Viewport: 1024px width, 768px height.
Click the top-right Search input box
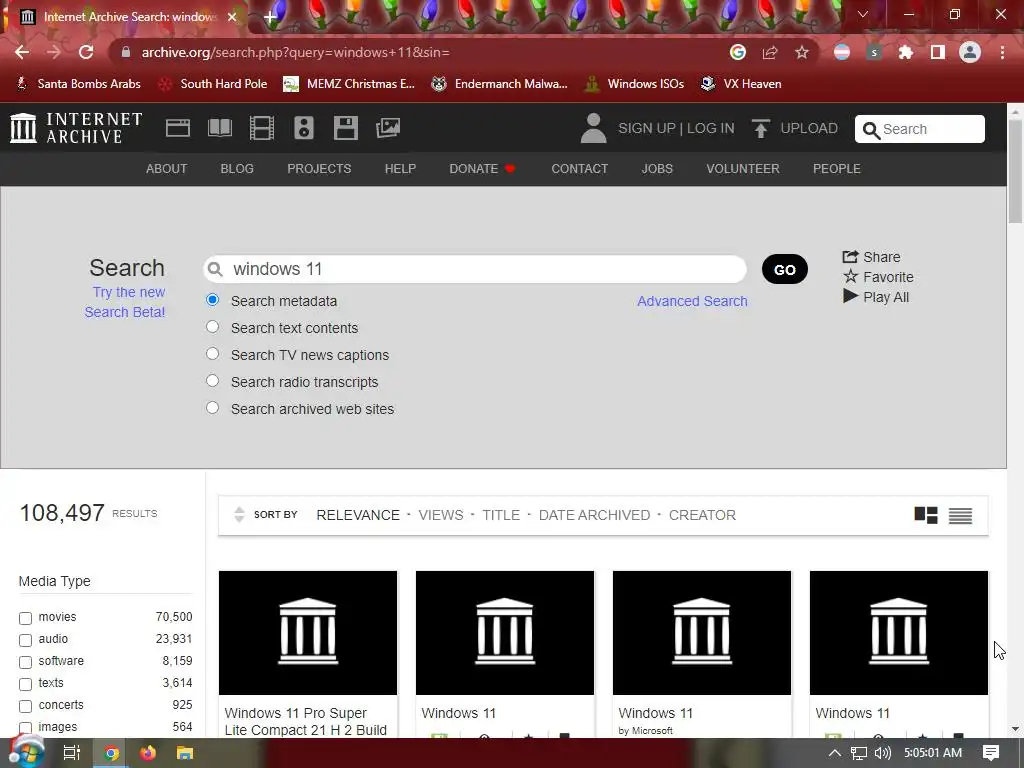tap(920, 129)
